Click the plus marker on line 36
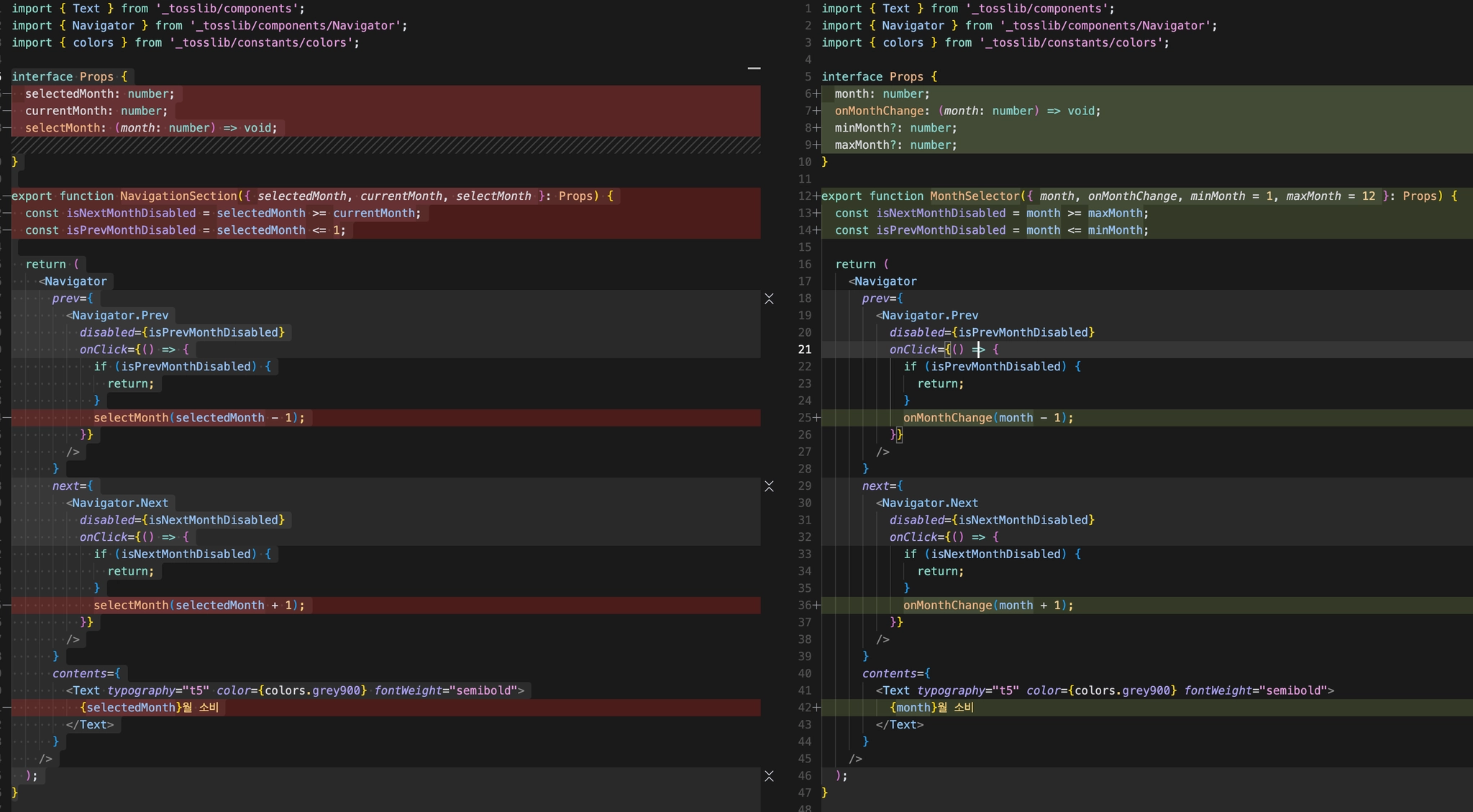 click(x=816, y=606)
